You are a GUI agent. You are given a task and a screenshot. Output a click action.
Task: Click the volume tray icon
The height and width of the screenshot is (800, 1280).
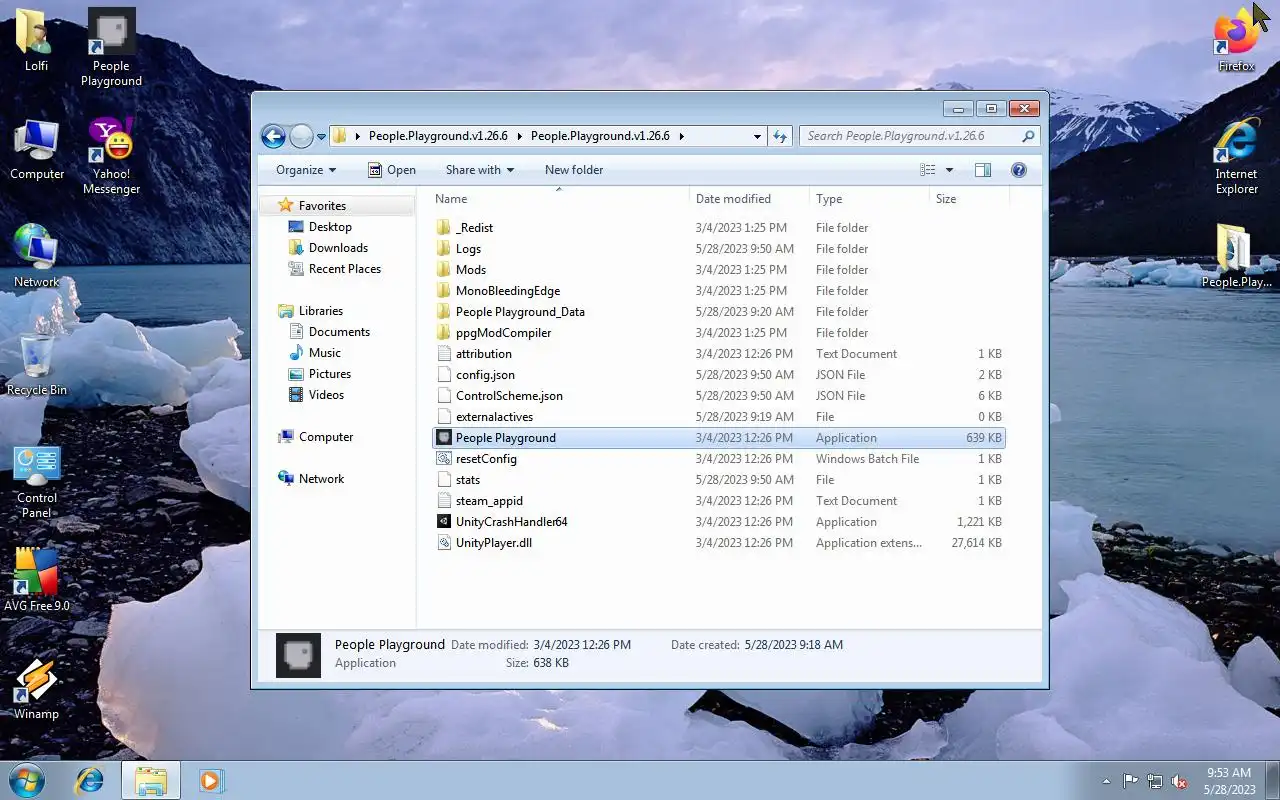click(x=1180, y=781)
